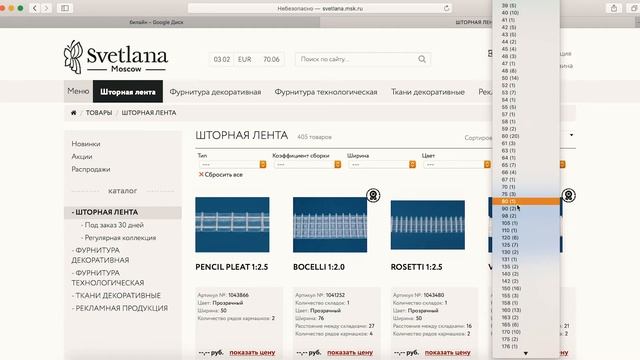Click the red X beside Сбросить все

(x=201, y=174)
